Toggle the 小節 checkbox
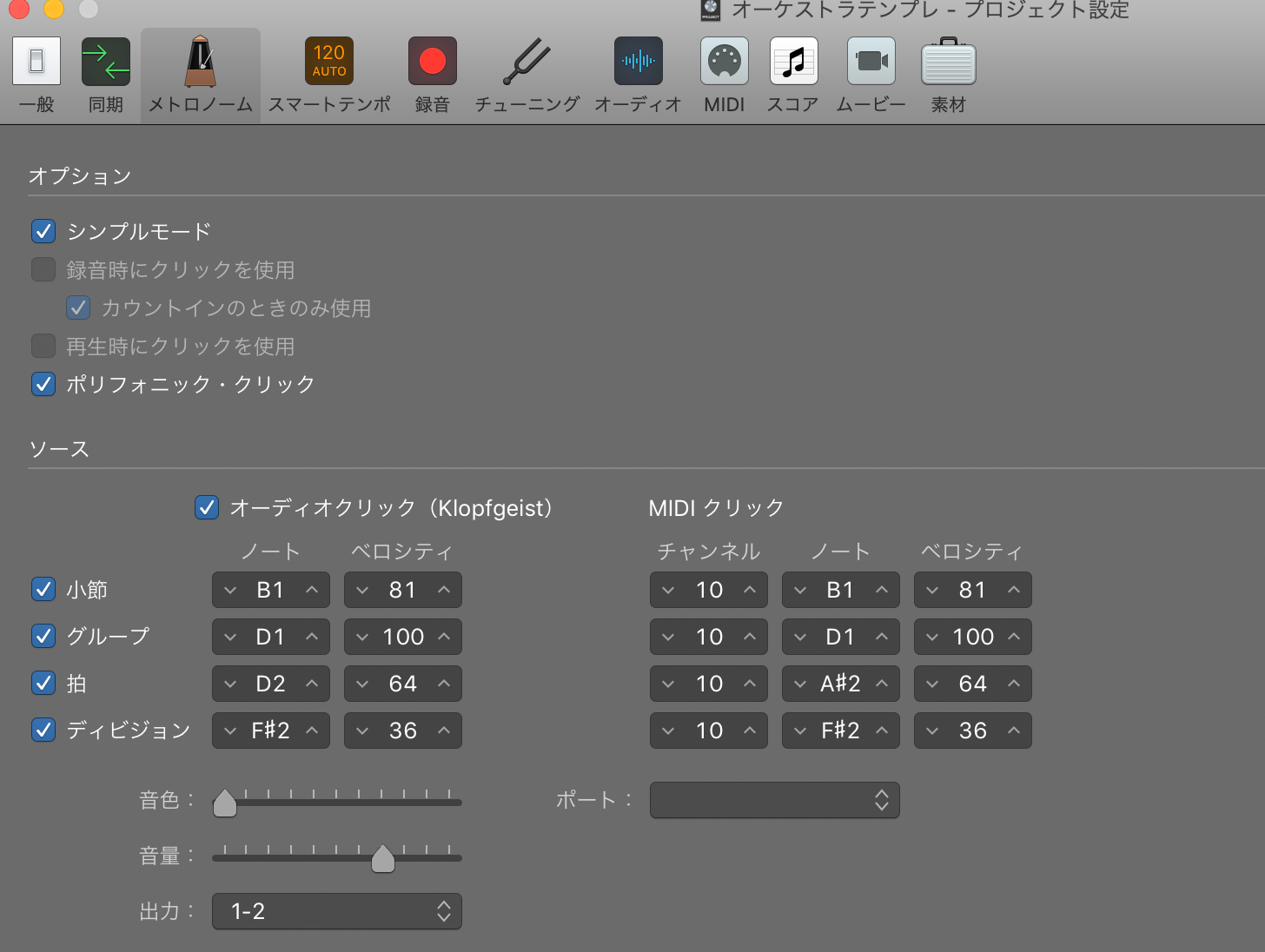1265x952 pixels. (x=43, y=589)
